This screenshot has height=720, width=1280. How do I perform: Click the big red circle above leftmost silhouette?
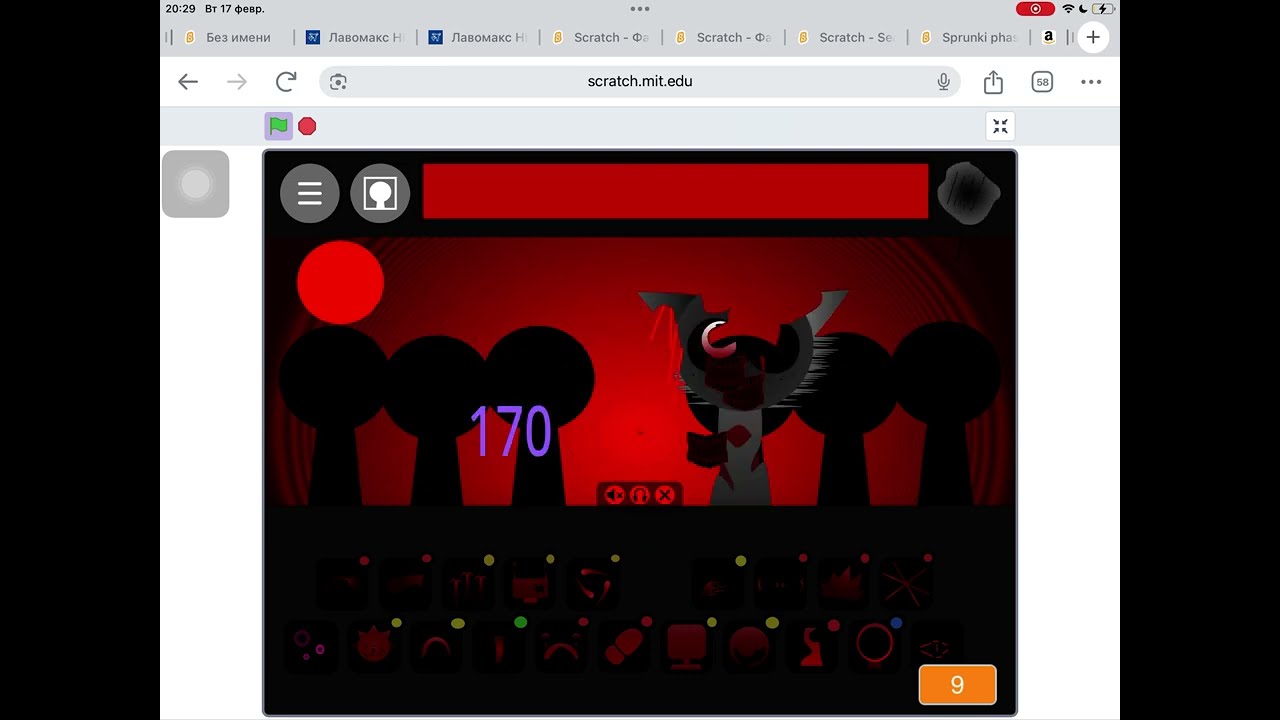[340, 282]
